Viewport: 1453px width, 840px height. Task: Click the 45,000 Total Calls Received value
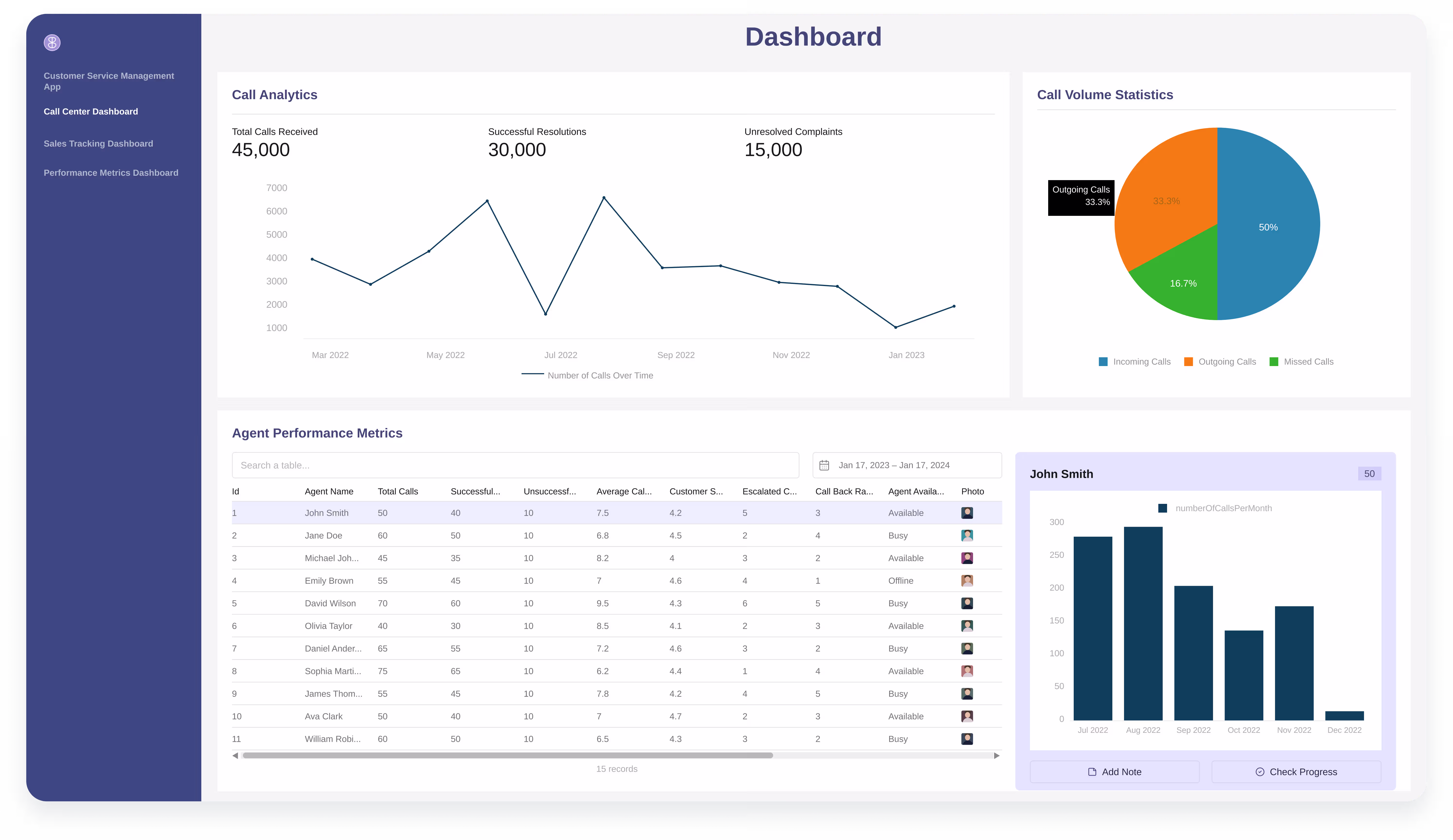(261, 150)
